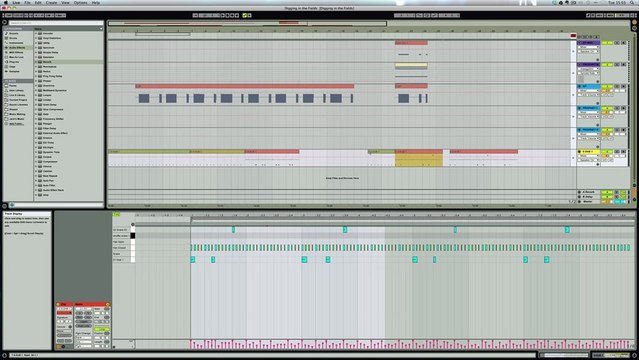
Task: Toggle browser preview headphone icon
Action: click(x=12, y=205)
